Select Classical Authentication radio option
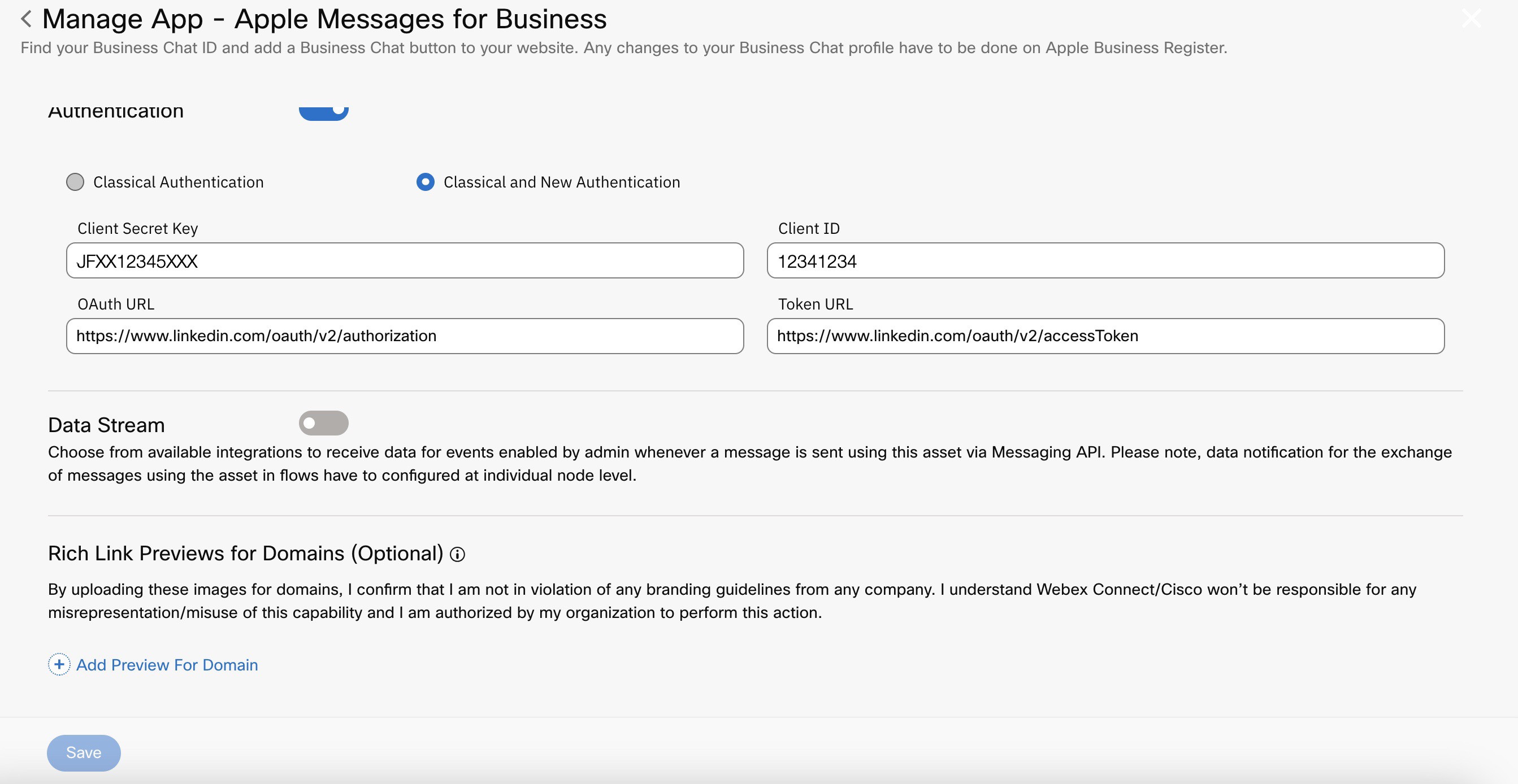Image resolution: width=1518 pixels, height=784 pixels. pos(75,182)
